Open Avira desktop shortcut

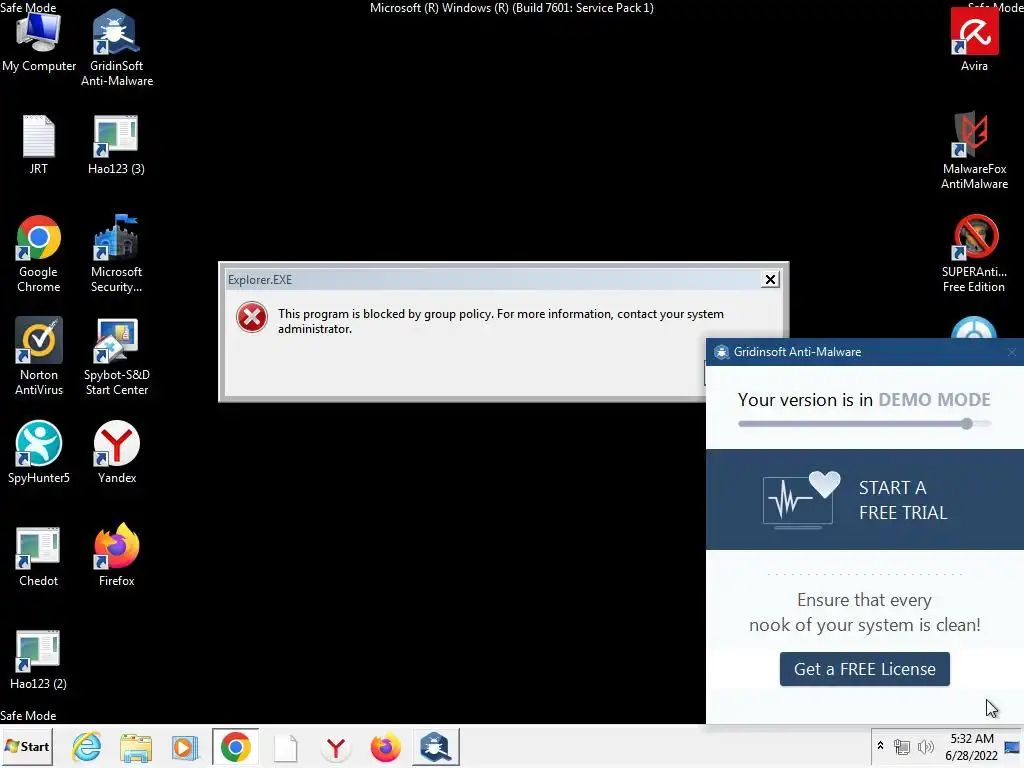pos(974,40)
